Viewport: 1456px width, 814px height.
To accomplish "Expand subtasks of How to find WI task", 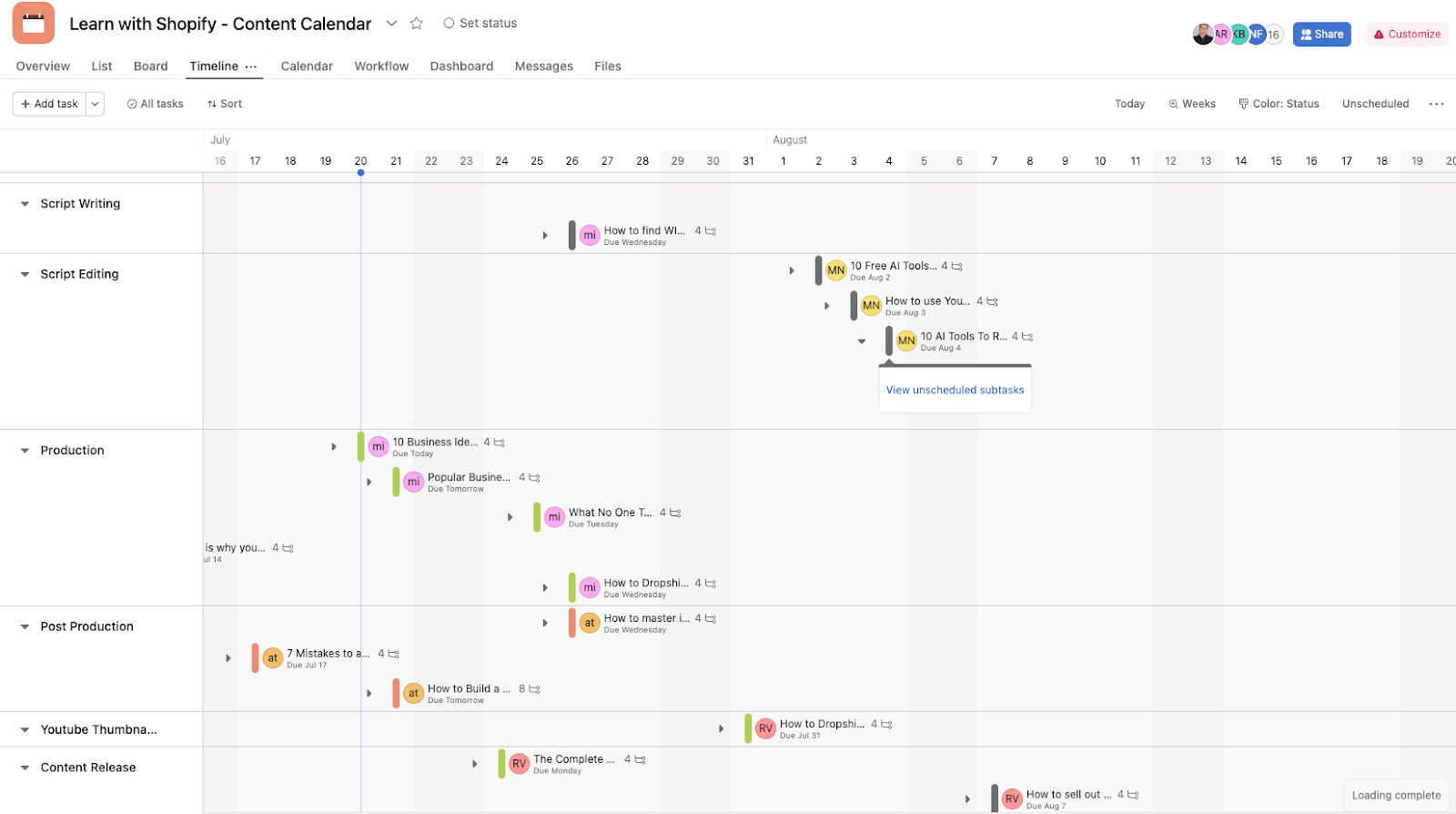I will click(x=545, y=235).
